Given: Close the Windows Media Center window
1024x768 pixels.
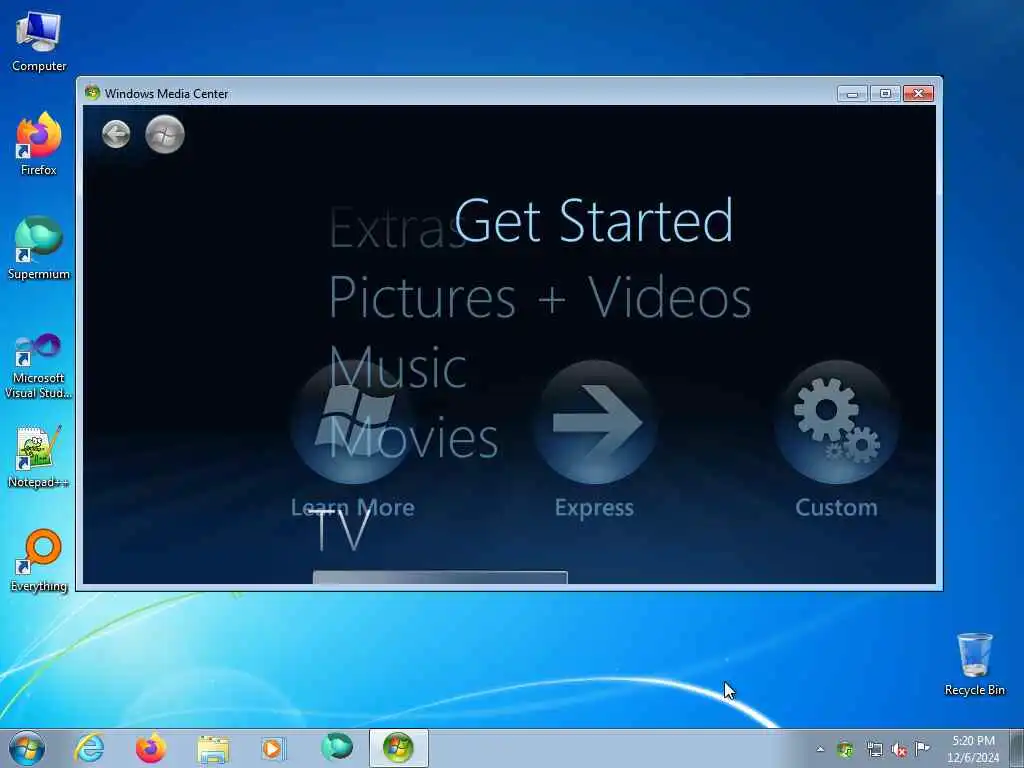Looking at the screenshot, I should (918, 94).
